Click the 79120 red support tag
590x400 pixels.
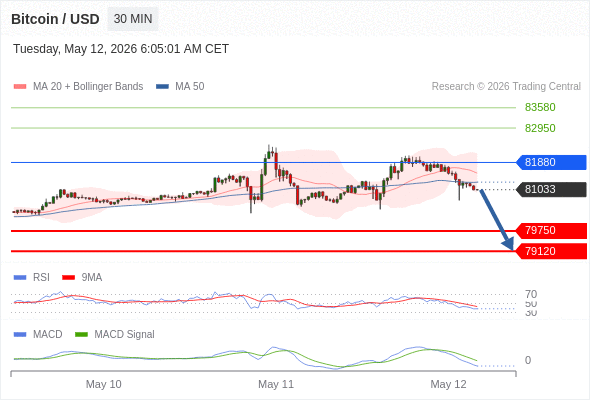click(x=550, y=251)
